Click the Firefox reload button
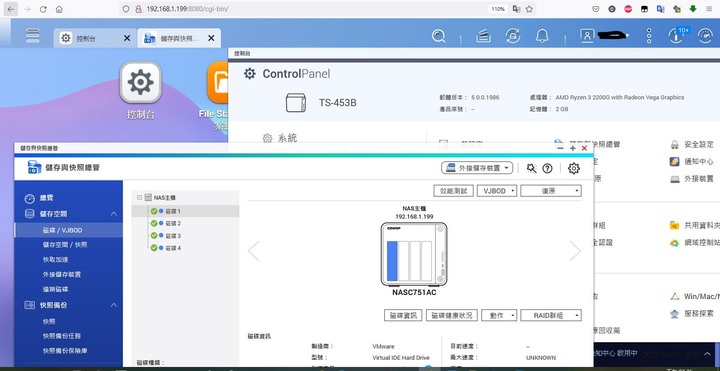 [43, 9]
